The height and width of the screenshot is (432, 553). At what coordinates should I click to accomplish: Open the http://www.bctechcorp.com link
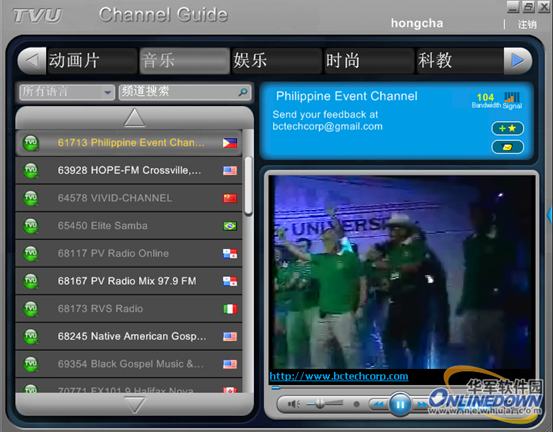[x=339, y=376]
